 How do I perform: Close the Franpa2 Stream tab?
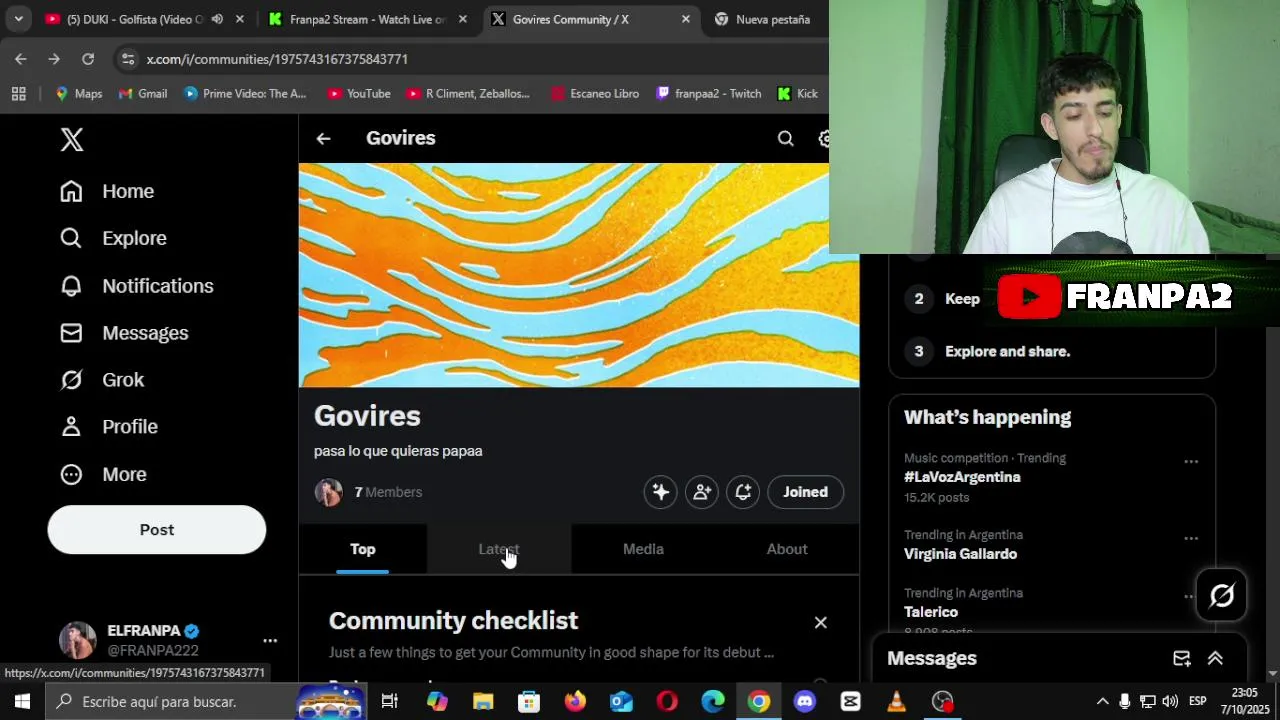[x=463, y=19]
